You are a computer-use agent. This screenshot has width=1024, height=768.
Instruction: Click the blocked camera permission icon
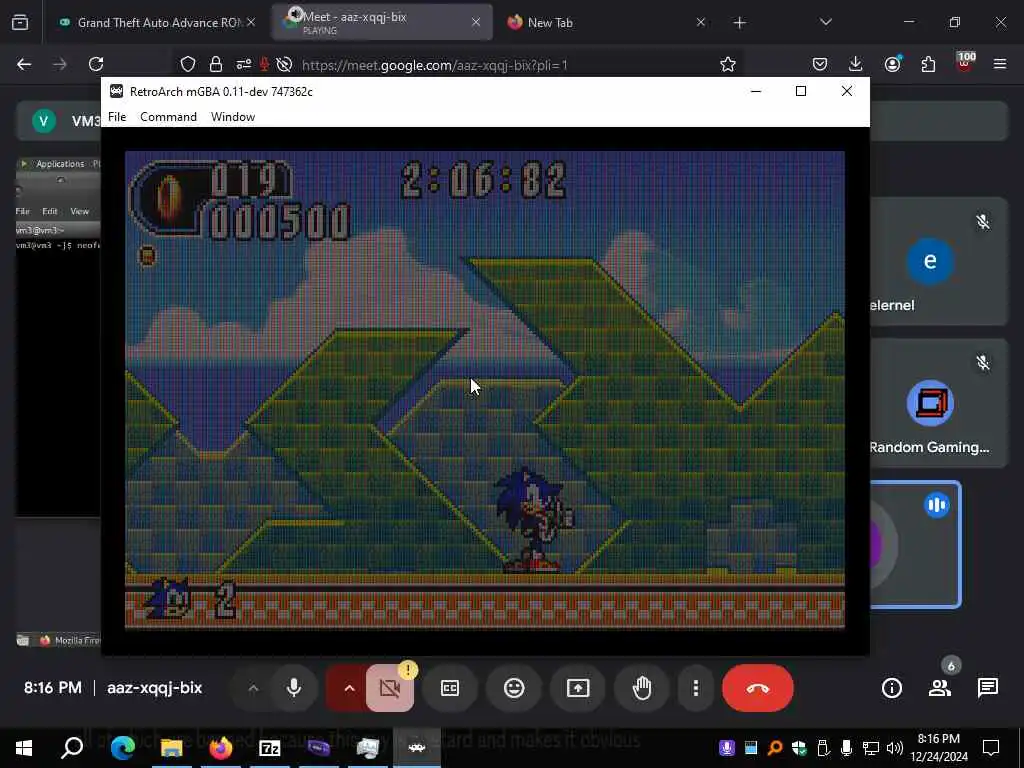(x=283, y=64)
